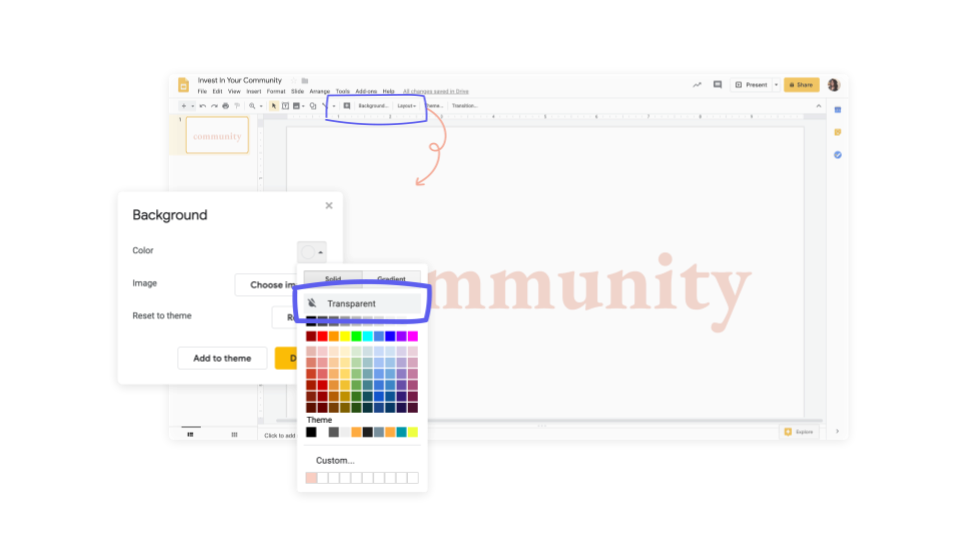Open zoom level dropdown arrow
960x540 pixels.
click(261, 106)
